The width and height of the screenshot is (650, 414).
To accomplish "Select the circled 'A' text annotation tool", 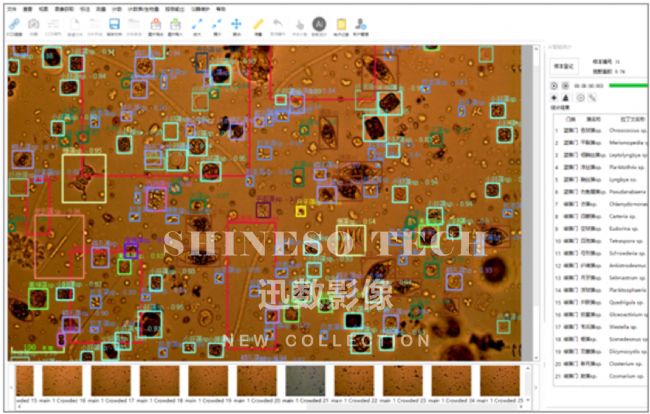I will [x=319, y=24].
